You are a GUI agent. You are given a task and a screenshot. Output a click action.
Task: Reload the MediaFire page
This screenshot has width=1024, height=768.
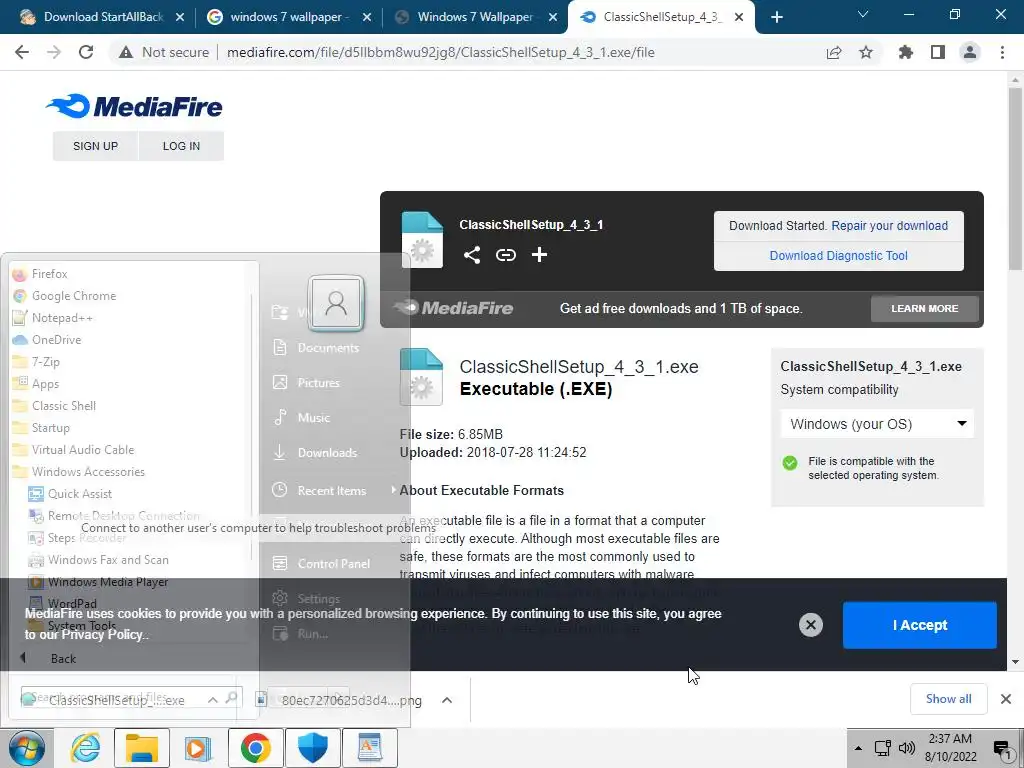pos(86,52)
